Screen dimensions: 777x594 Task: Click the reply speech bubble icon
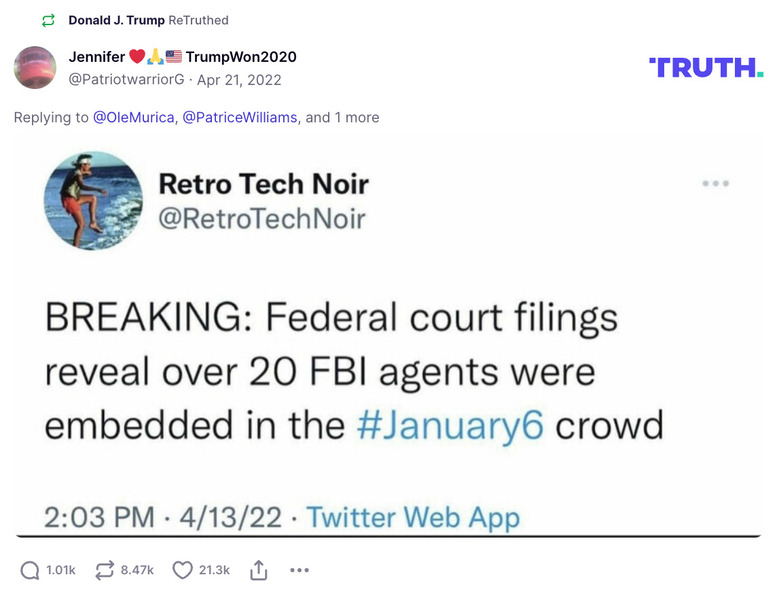(x=31, y=569)
